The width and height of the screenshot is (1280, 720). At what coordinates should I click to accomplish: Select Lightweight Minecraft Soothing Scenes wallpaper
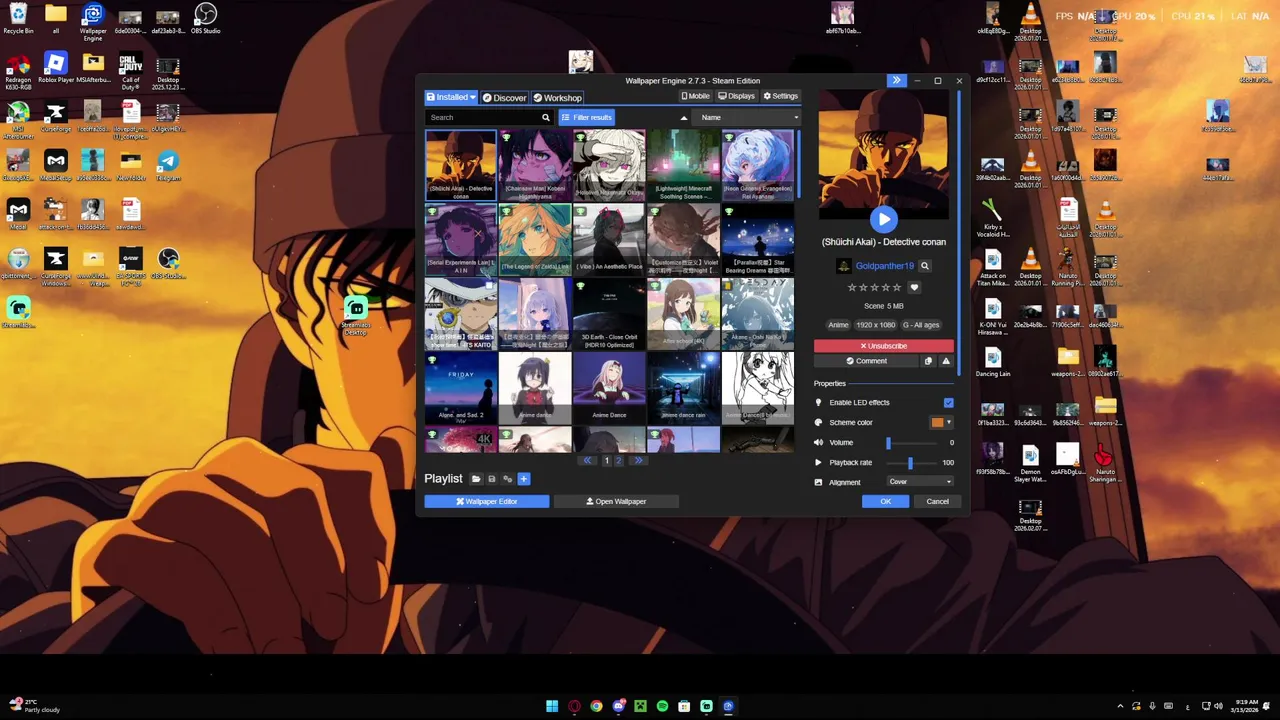point(683,165)
